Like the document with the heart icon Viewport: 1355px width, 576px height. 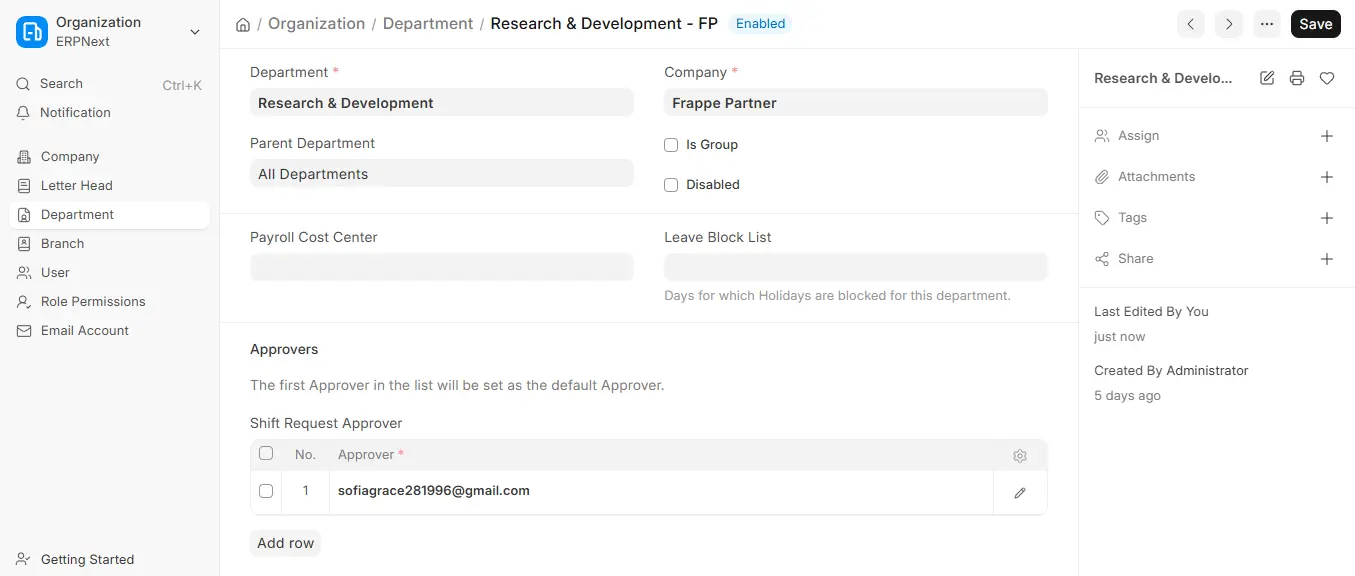click(1327, 78)
